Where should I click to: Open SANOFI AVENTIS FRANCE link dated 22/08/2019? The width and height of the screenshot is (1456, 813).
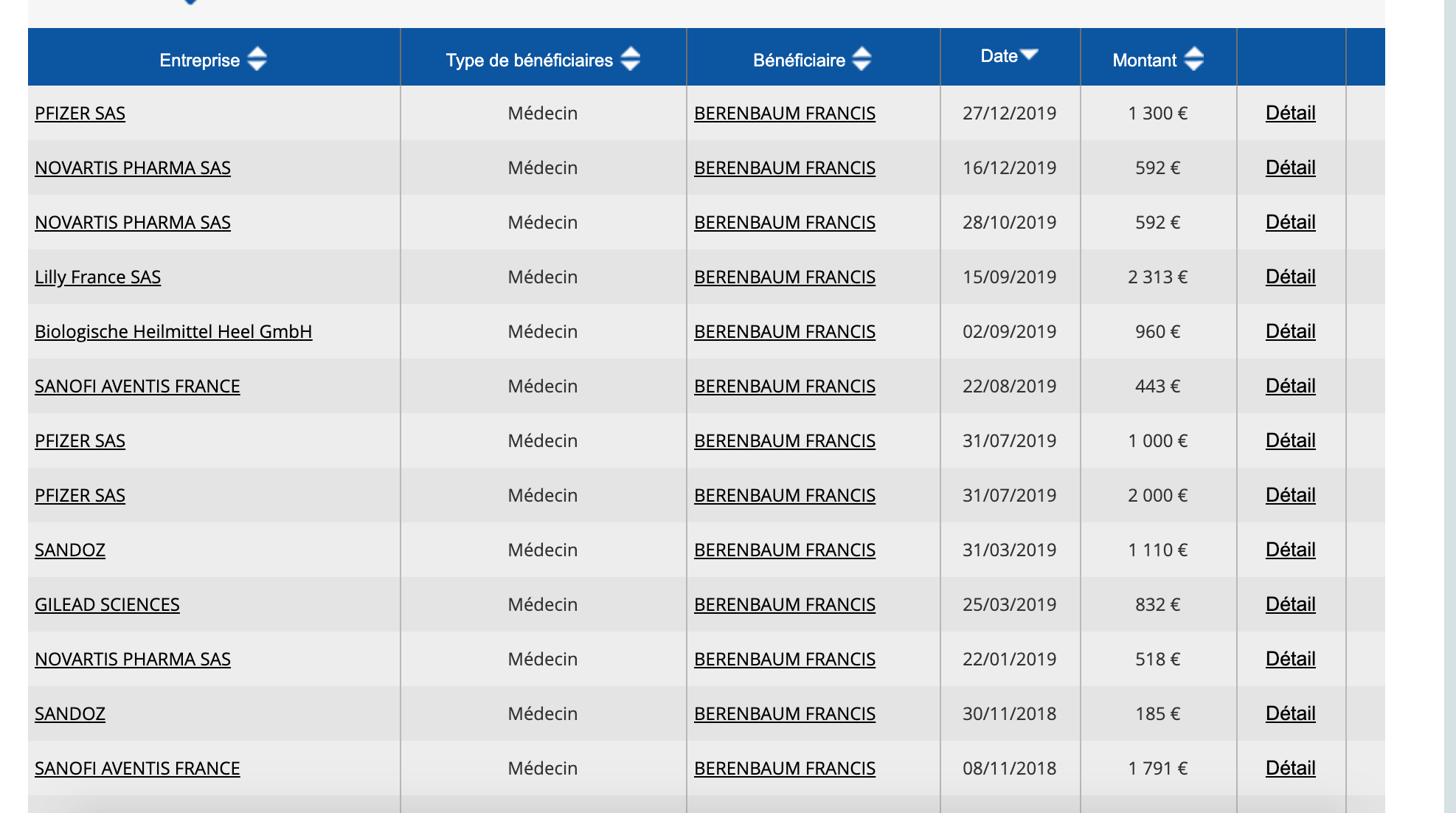(x=137, y=387)
